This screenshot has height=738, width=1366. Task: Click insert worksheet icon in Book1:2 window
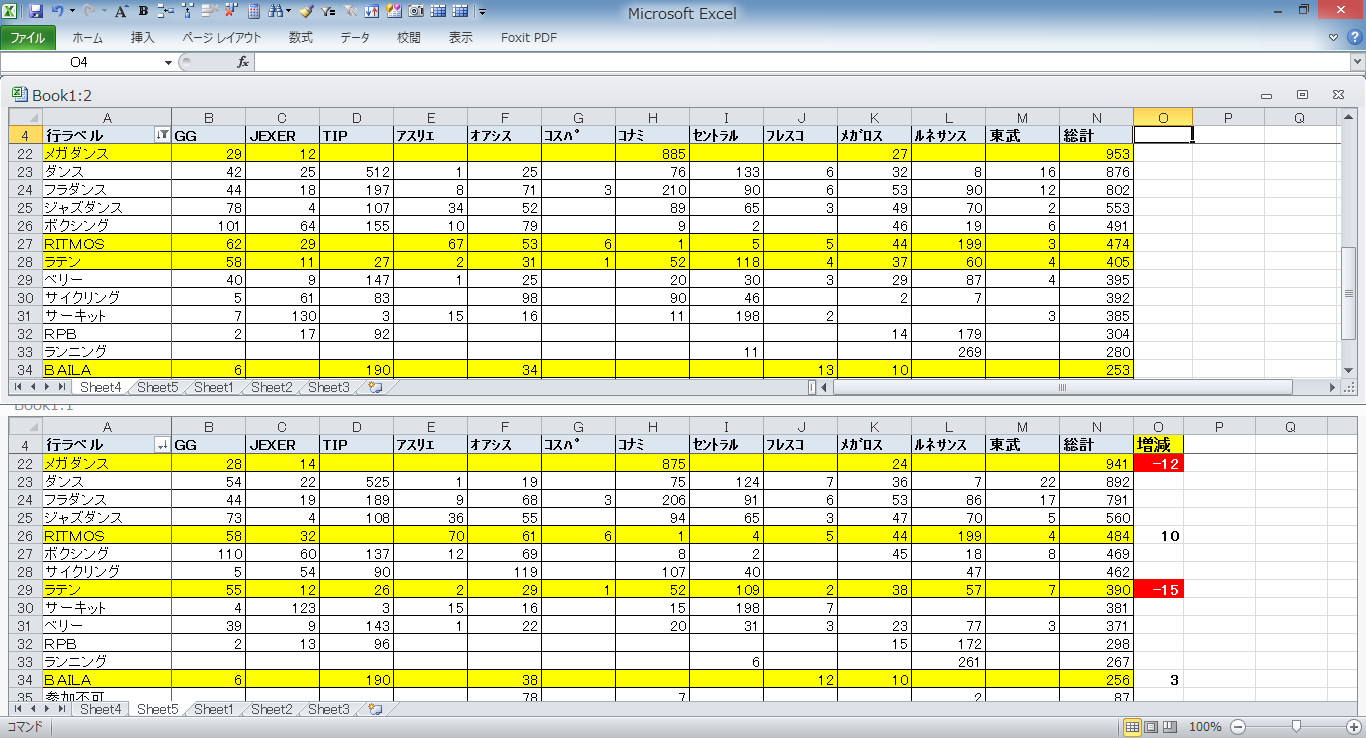[376, 387]
